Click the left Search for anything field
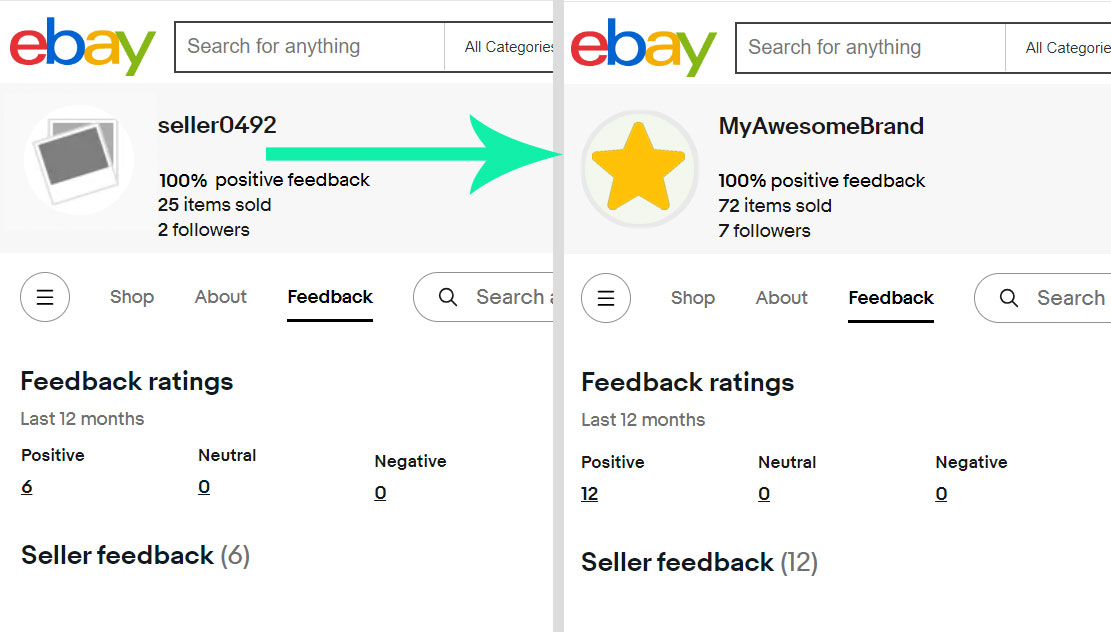This screenshot has width=1111, height=632. click(300, 47)
